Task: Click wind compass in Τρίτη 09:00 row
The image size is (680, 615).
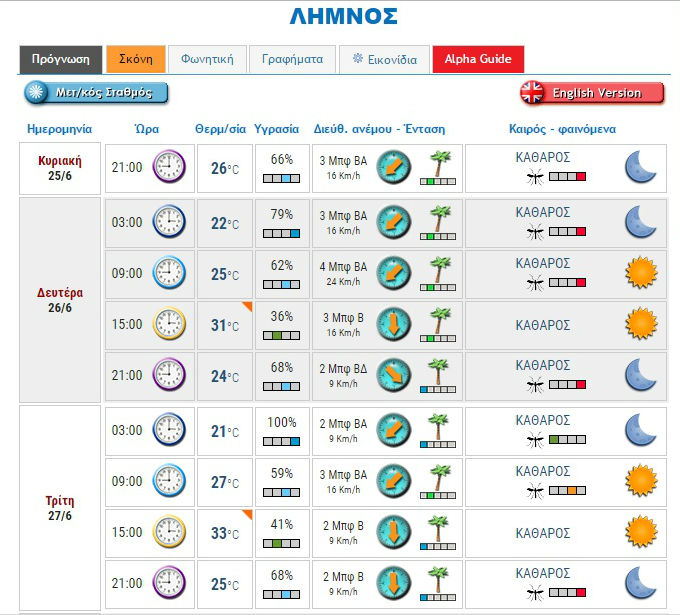Action: pos(393,481)
